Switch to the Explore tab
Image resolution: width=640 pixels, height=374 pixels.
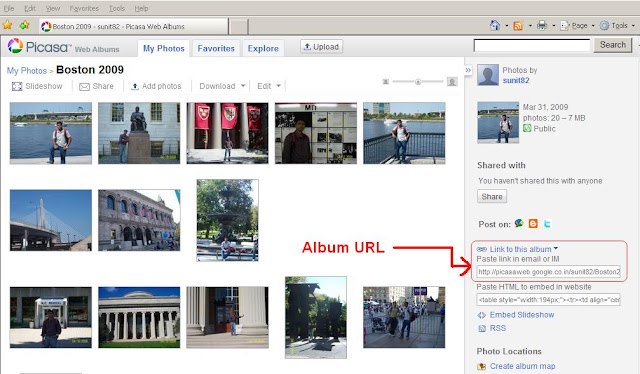pos(263,48)
